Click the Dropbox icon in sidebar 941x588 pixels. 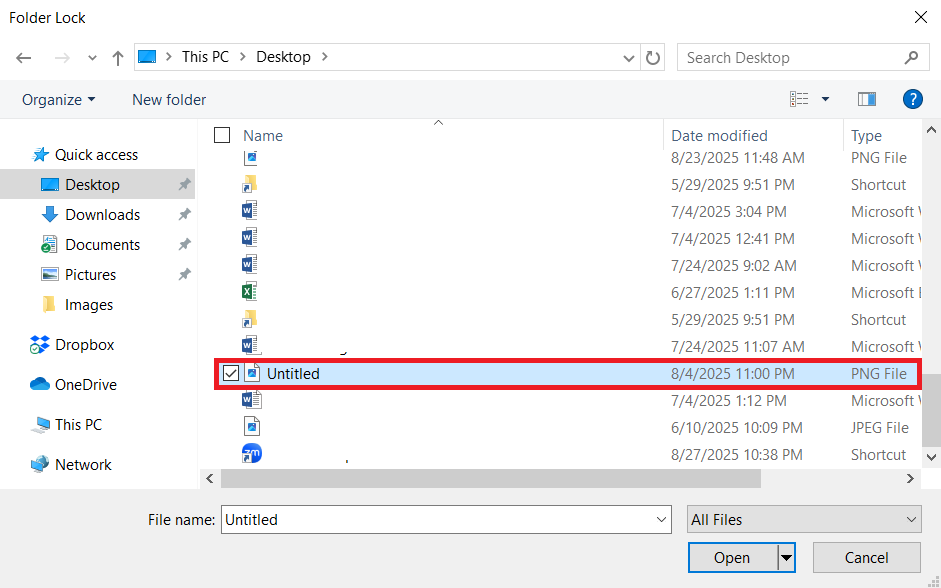[40, 345]
